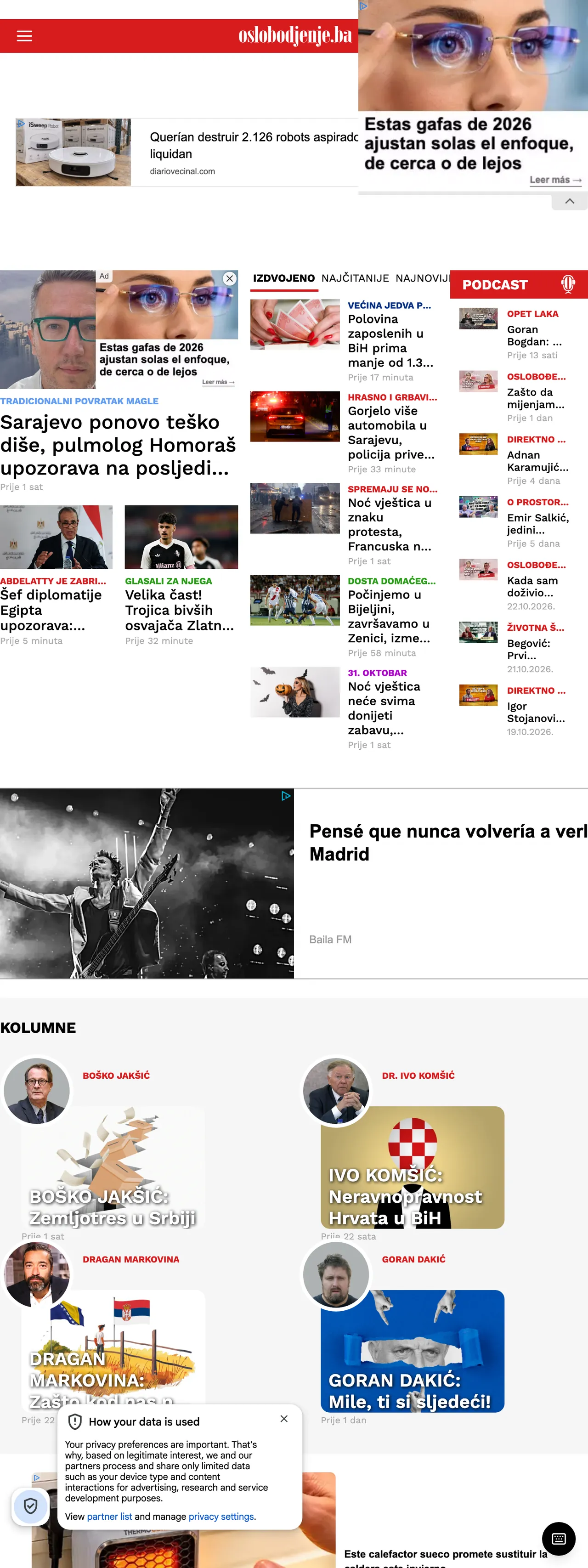Image resolution: width=588 pixels, height=1568 pixels.
Task: Open the Igor Stojanović podcast episode
Action: 536,712
